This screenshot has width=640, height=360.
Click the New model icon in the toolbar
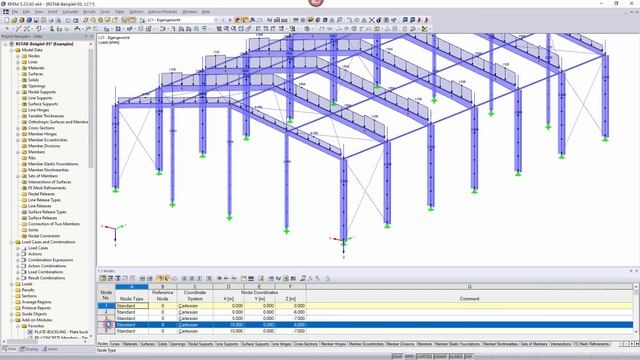tap(7, 20)
